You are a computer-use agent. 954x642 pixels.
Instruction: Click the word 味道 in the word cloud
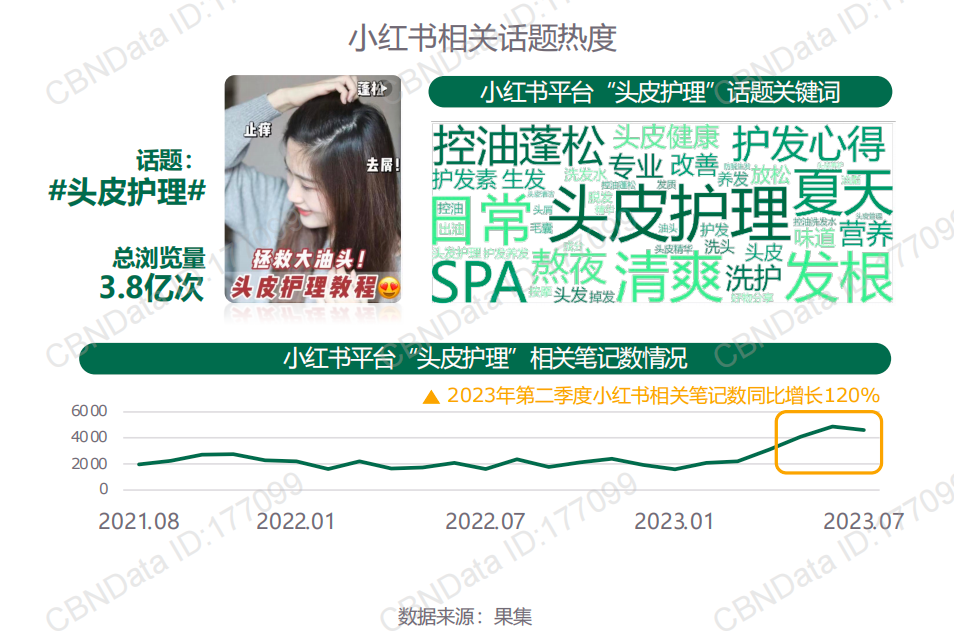click(x=814, y=238)
